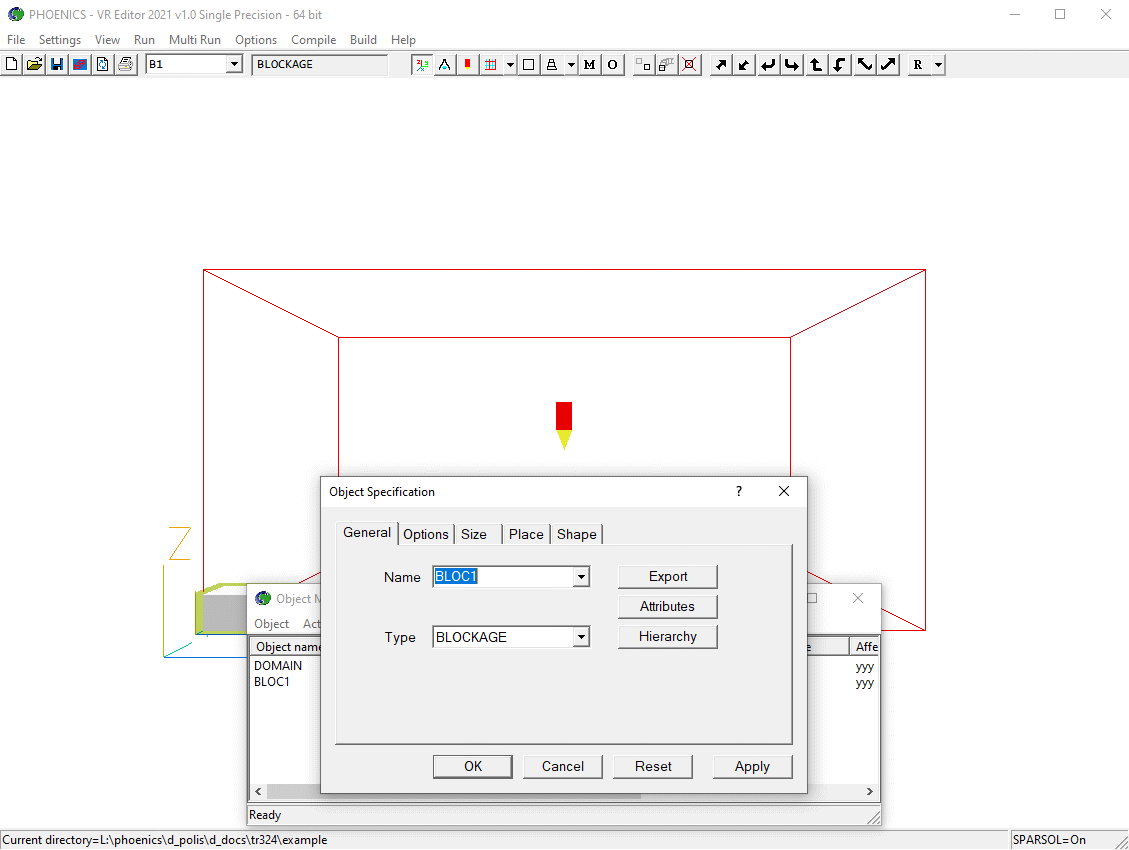
Task: Select DOMAIN in the object list
Action: click(x=278, y=666)
